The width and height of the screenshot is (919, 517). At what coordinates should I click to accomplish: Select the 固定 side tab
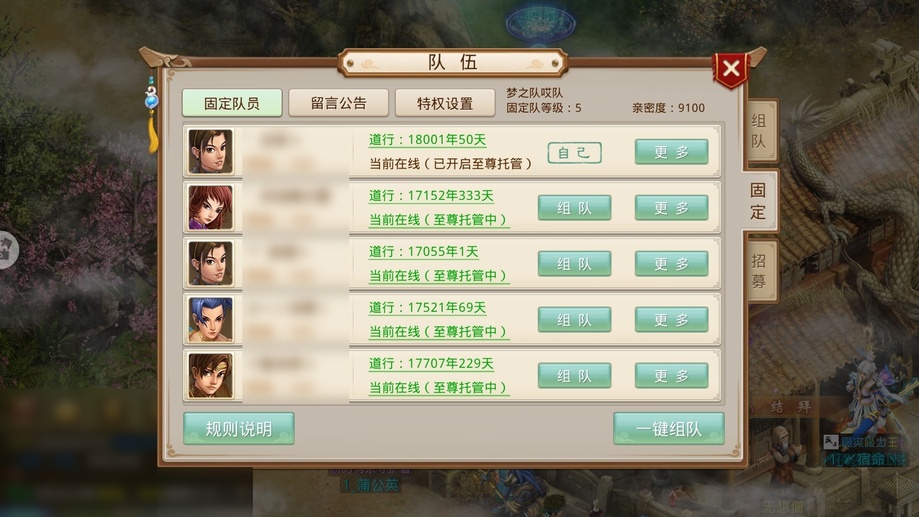coord(759,200)
